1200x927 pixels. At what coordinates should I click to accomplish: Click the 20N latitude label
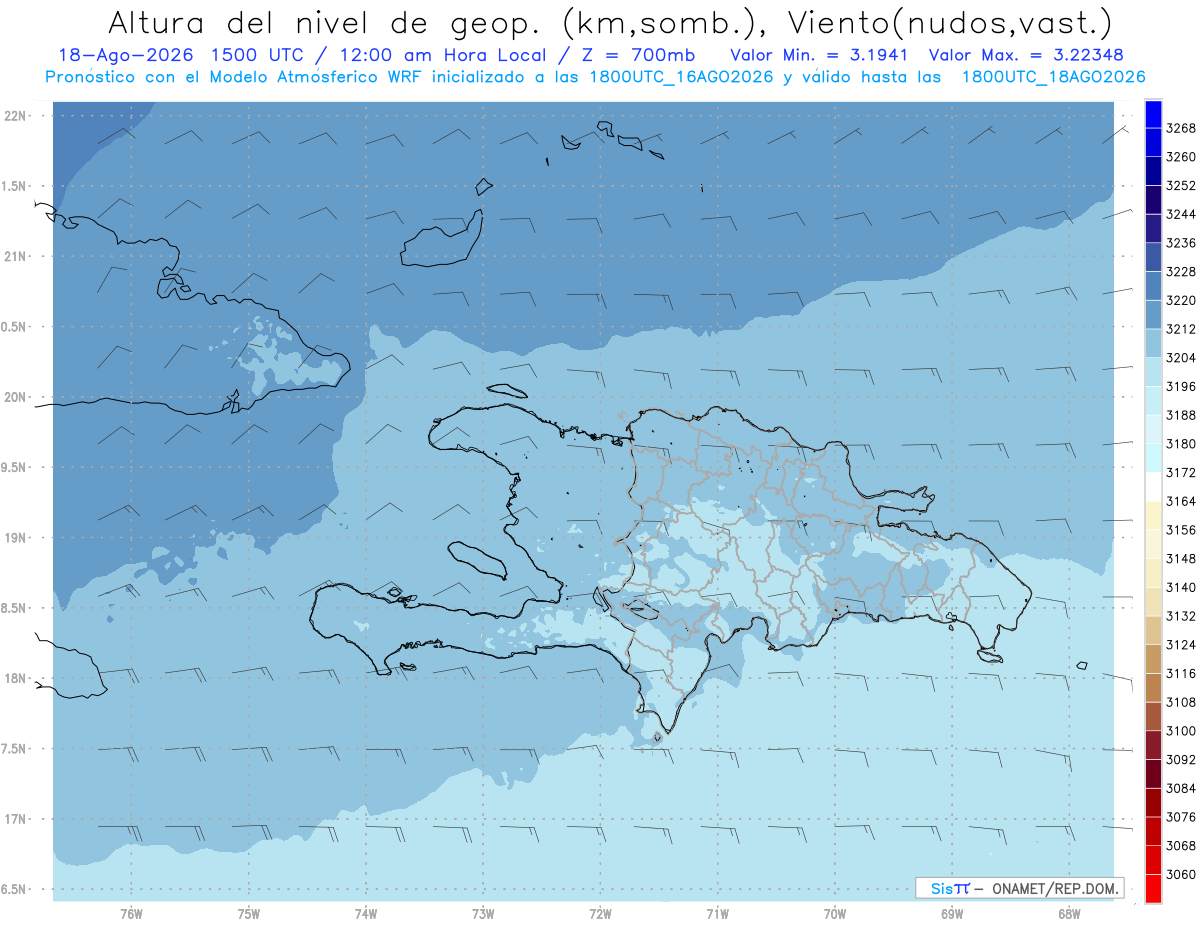pos(15,397)
